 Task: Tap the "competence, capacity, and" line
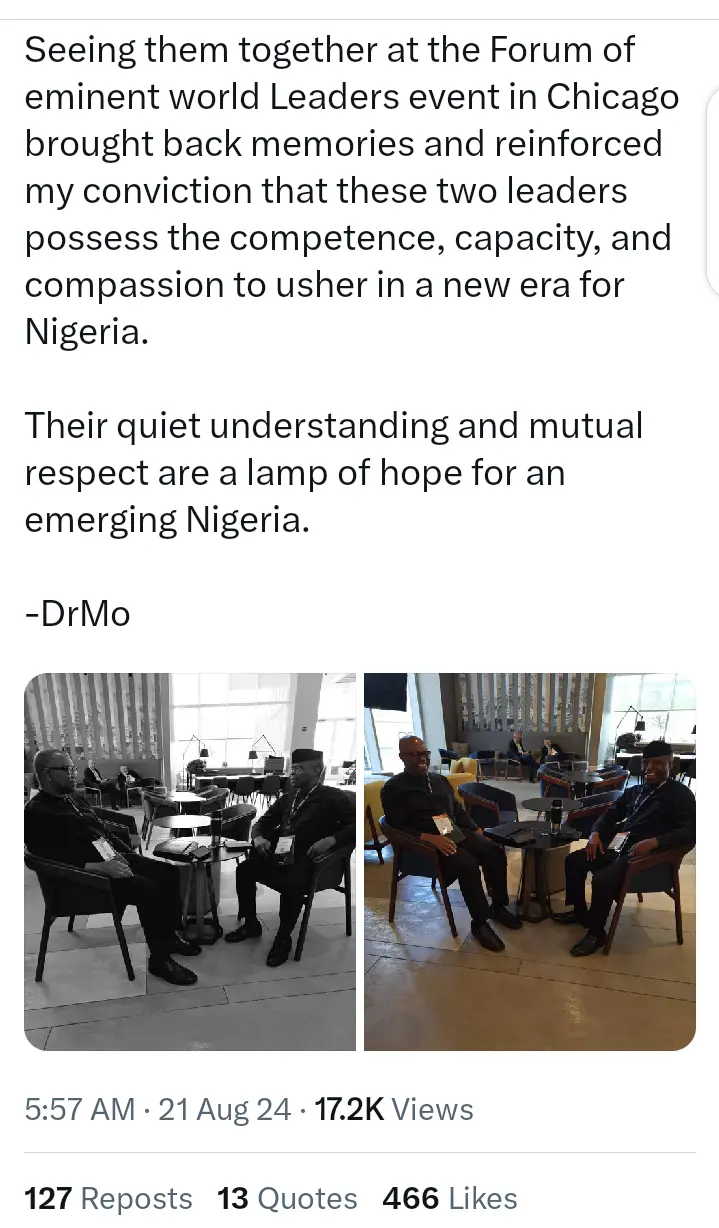(x=347, y=238)
